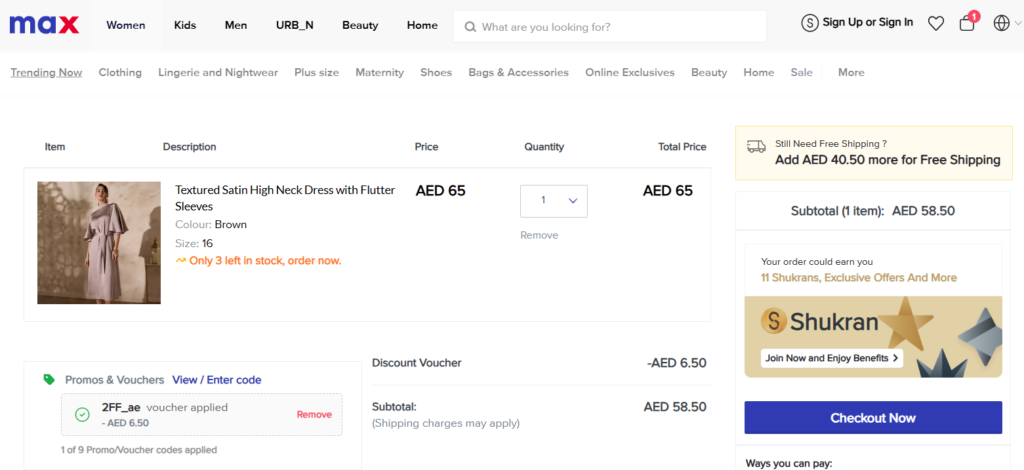The height and width of the screenshot is (470, 1024).
Task: Open the Shoes category
Action: pyautogui.click(x=436, y=72)
